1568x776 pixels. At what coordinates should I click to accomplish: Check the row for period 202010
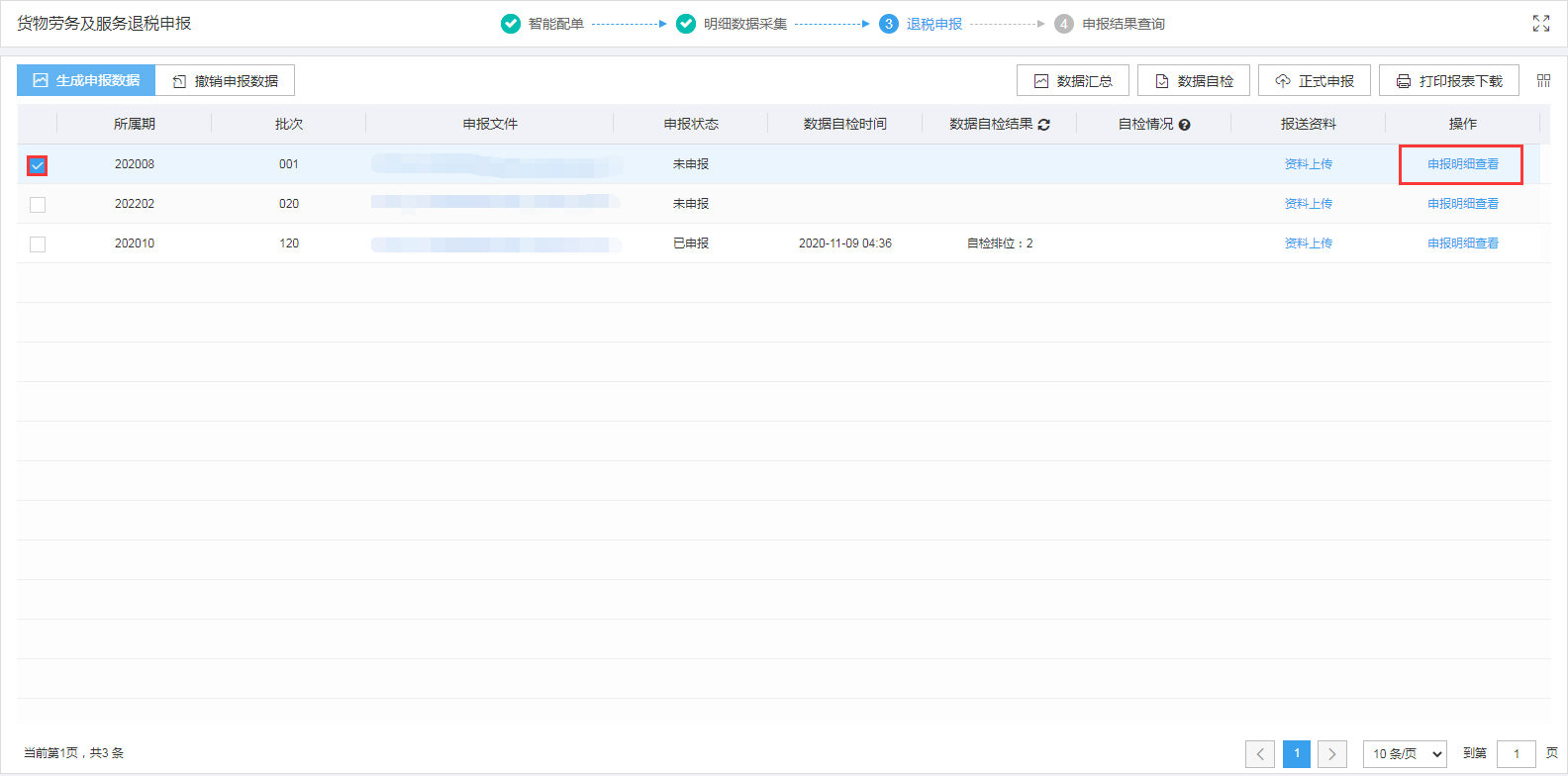pos(38,244)
